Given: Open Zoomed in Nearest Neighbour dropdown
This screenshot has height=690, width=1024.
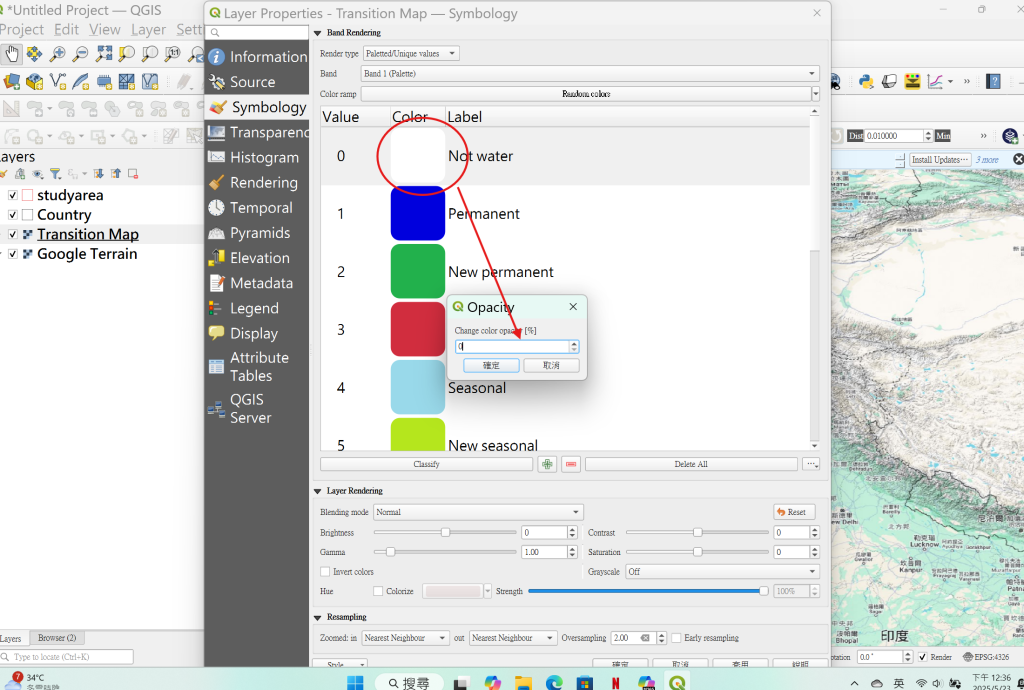Looking at the screenshot, I should 405,638.
